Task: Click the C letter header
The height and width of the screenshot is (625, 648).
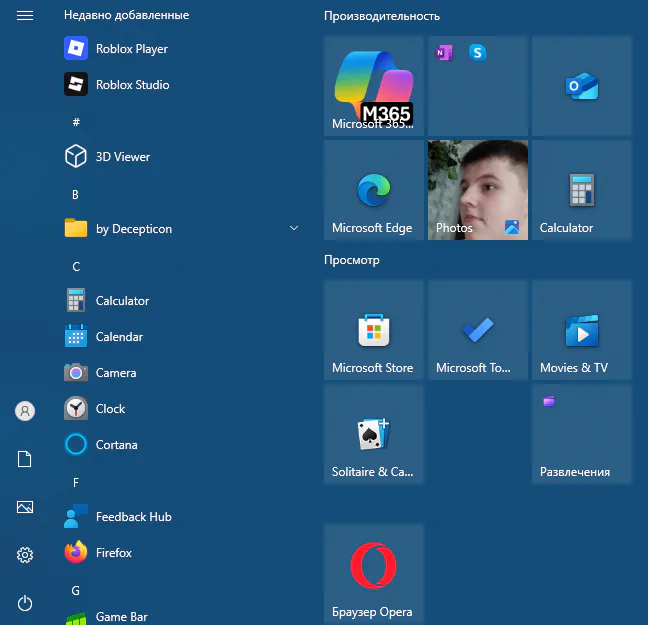Action: pyautogui.click(x=76, y=267)
